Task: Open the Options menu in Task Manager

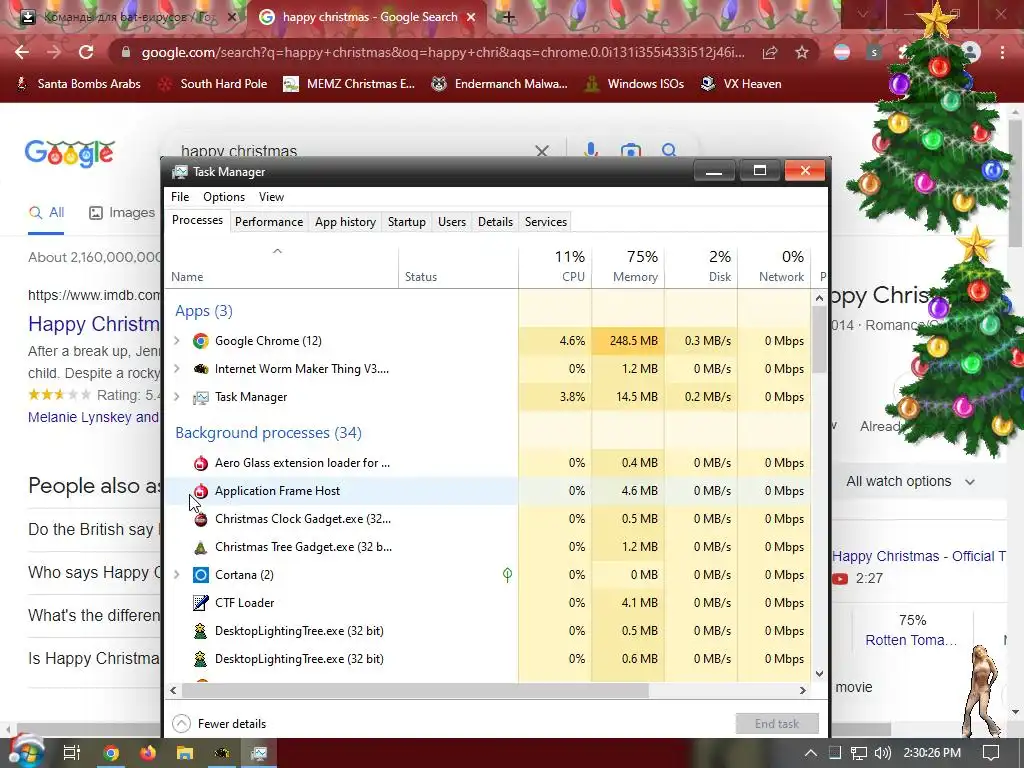Action: [x=223, y=197]
